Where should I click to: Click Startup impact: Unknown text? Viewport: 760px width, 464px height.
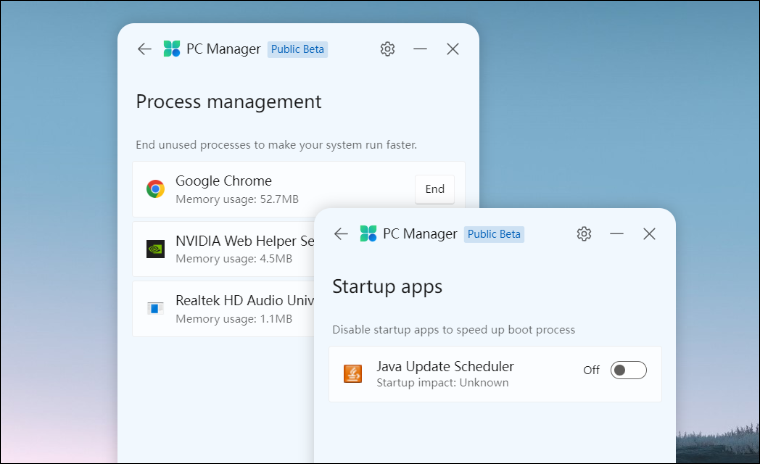[x=443, y=383]
